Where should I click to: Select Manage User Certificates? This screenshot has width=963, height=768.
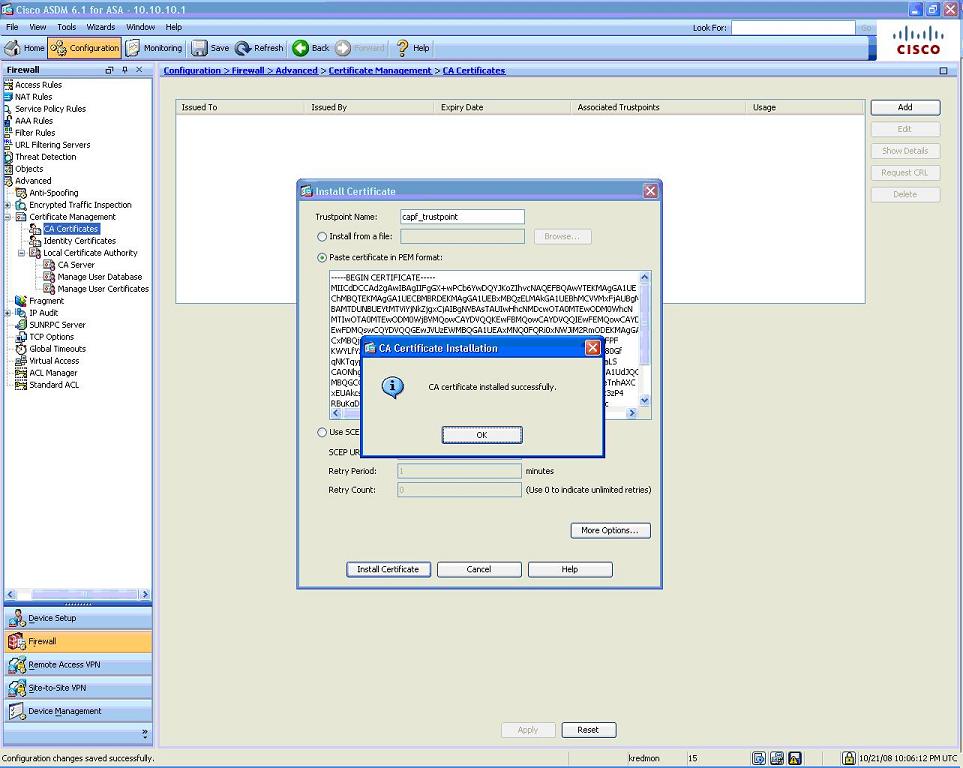(103, 289)
